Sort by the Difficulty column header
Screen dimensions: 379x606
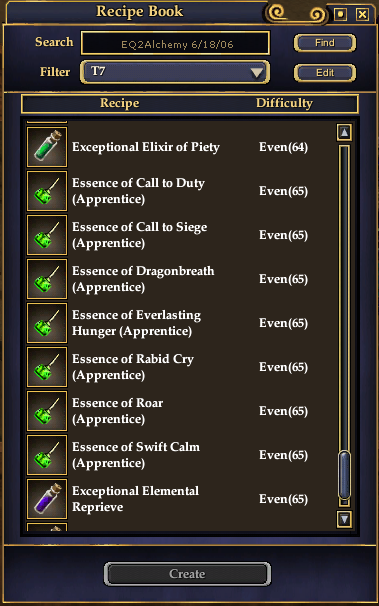point(284,103)
